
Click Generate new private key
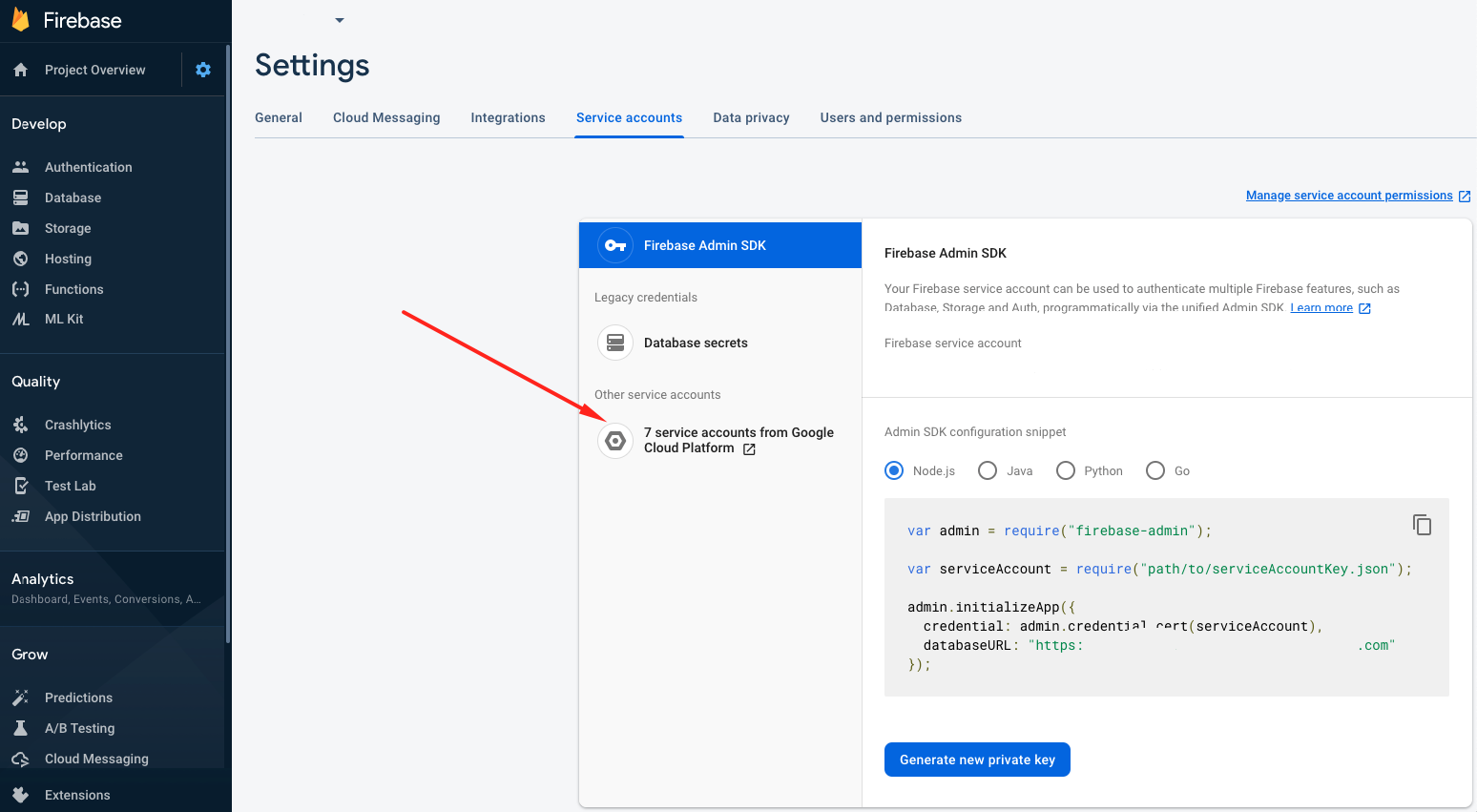(x=977, y=759)
